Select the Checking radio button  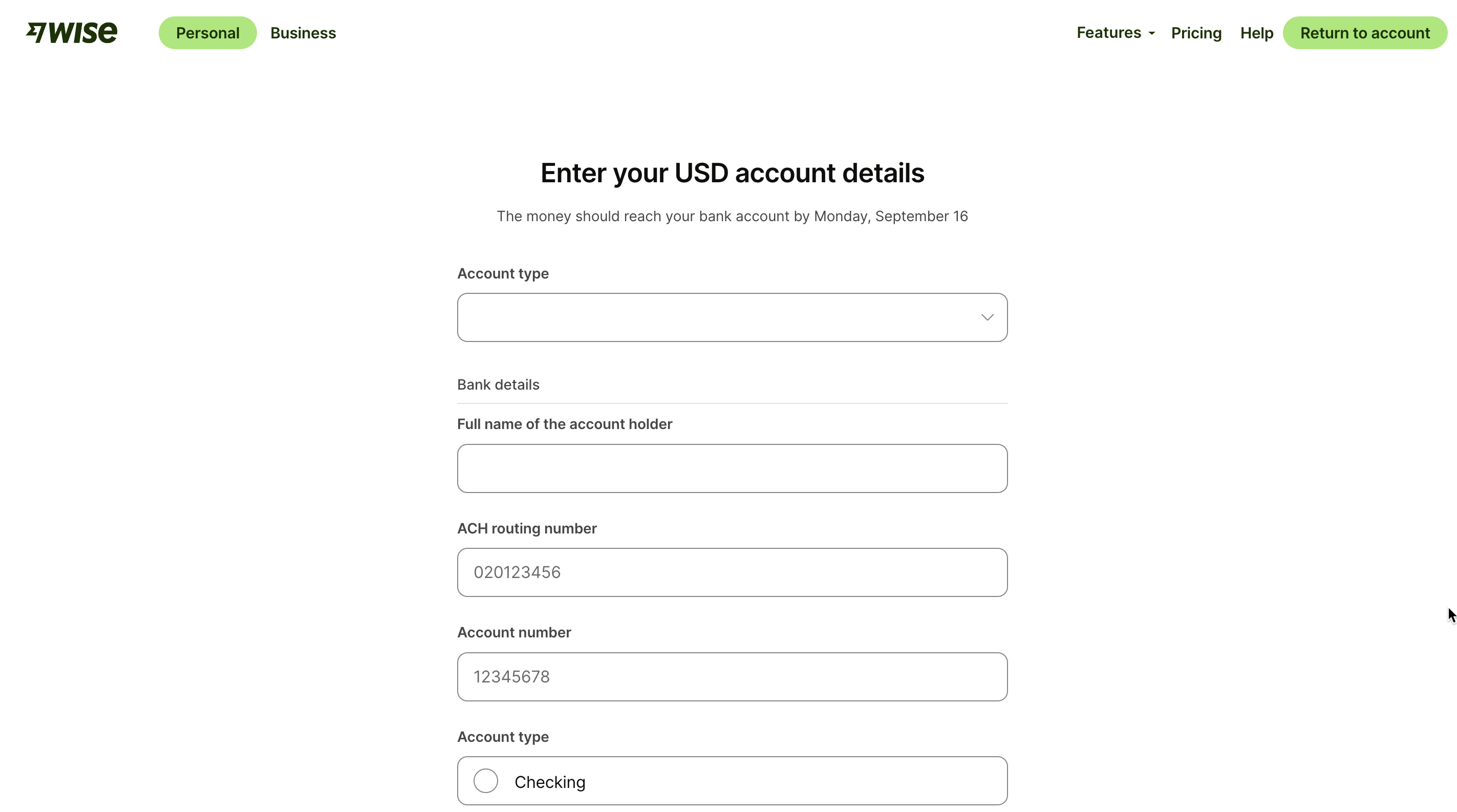pos(485,780)
